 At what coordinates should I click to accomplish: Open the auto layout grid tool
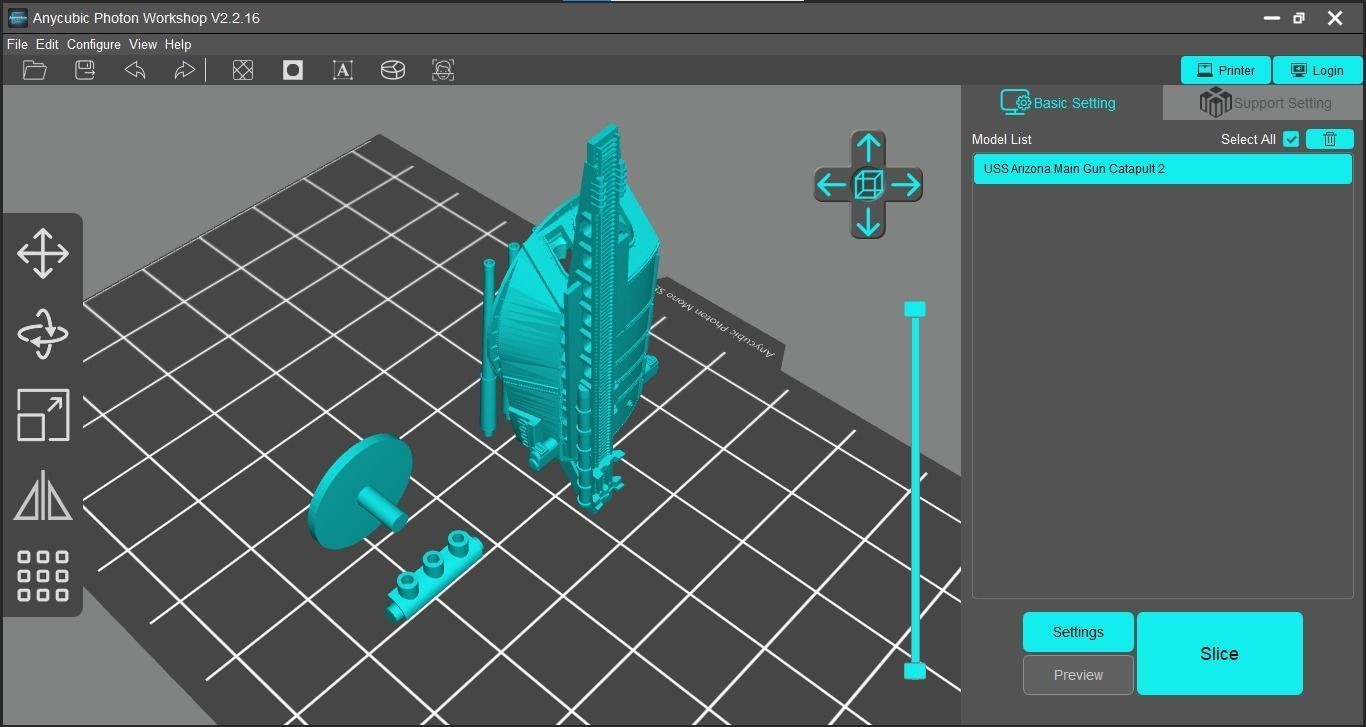tap(43, 576)
